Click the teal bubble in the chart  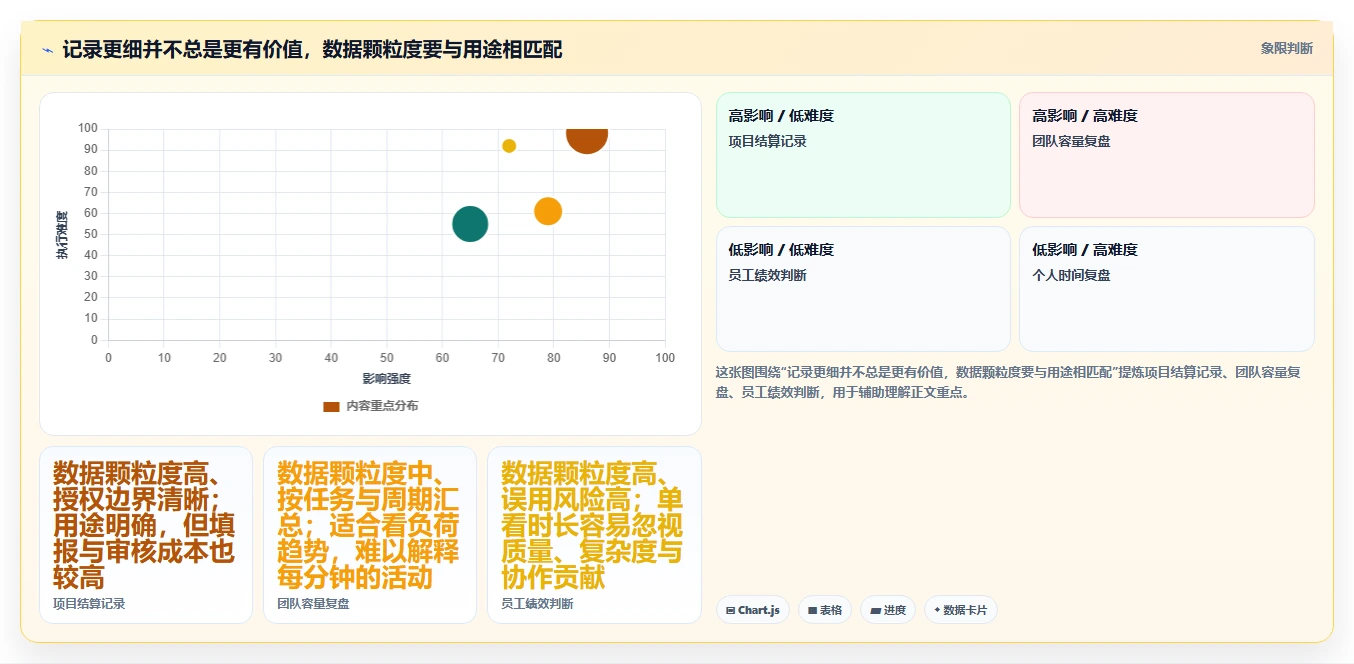(x=470, y=224)
